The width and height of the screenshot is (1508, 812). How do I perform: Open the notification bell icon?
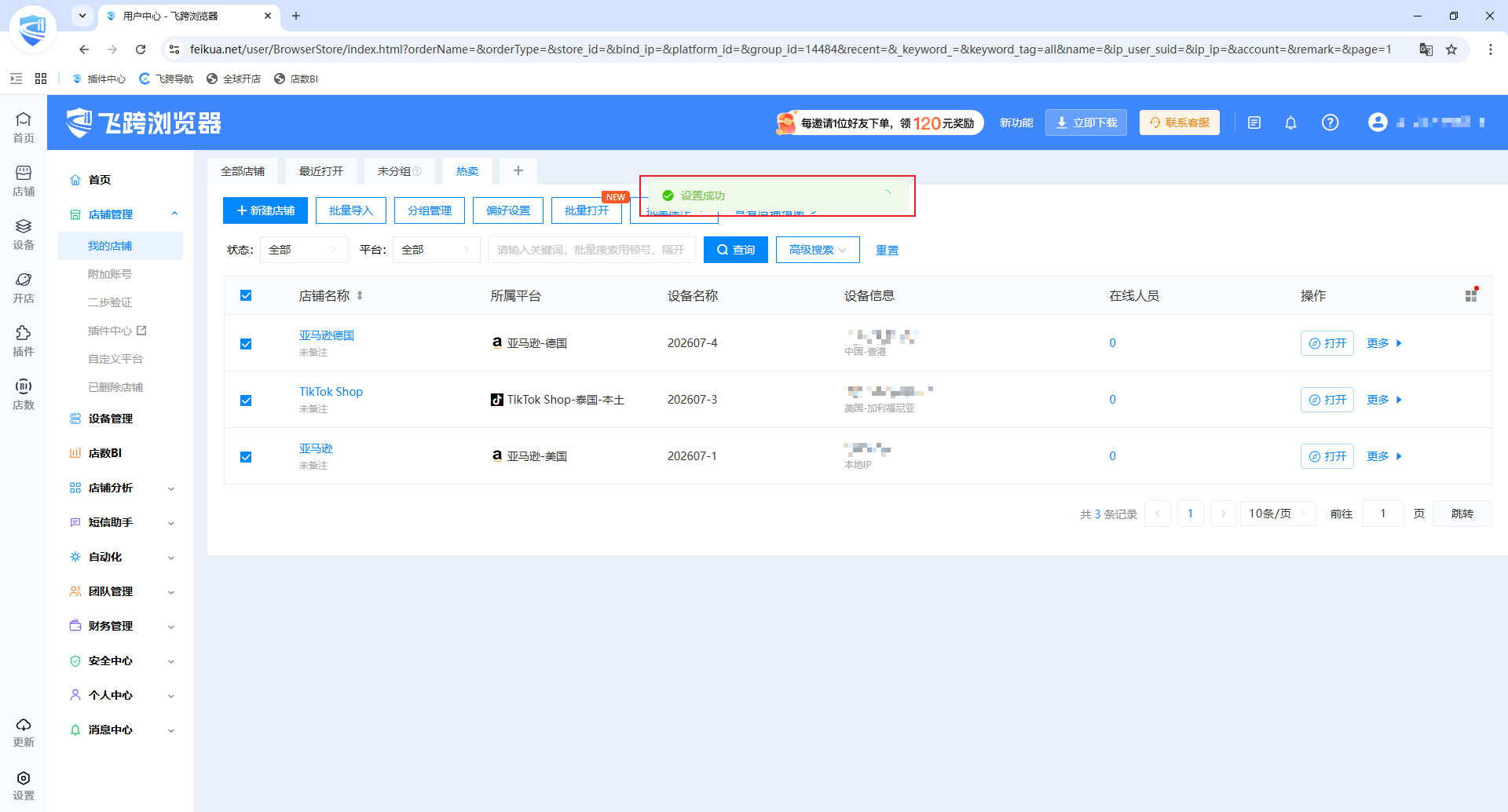[1290, 123]
